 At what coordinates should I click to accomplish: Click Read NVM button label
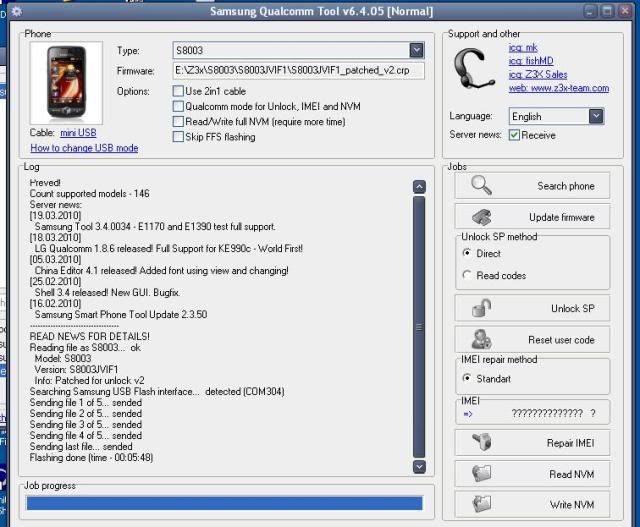point(571,474)
